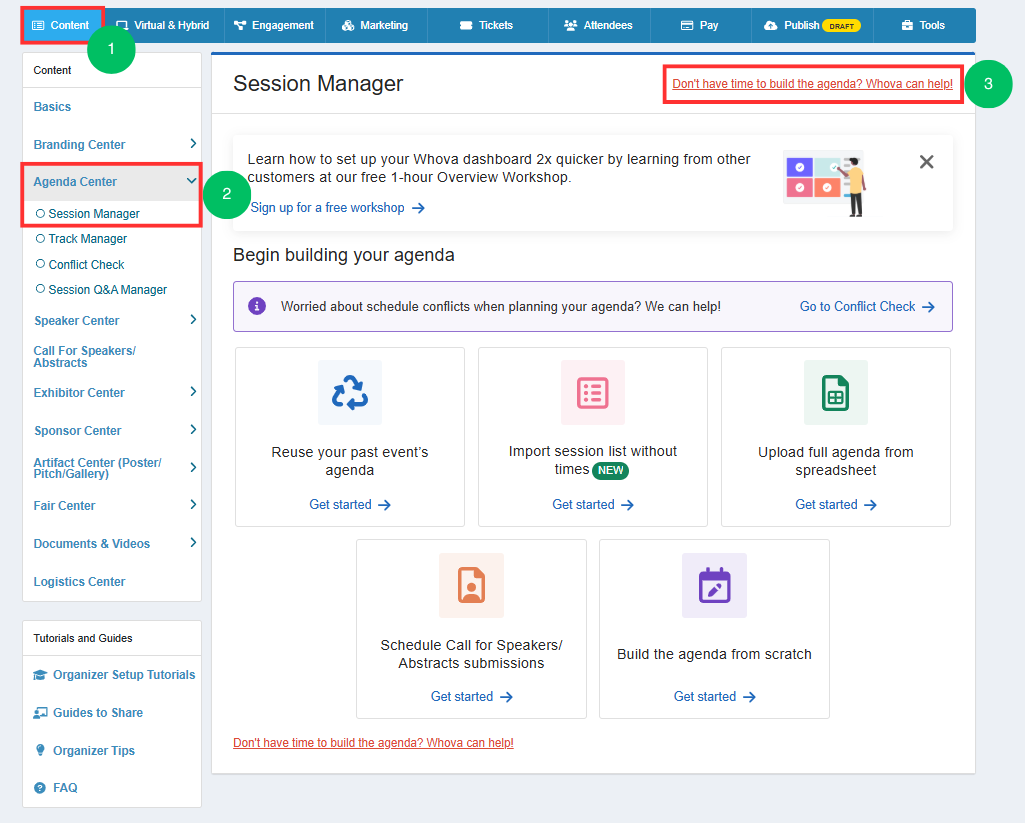
Task: Click the Tools briefcase icon
Action: pyautogui.click(x=907, y=25)
